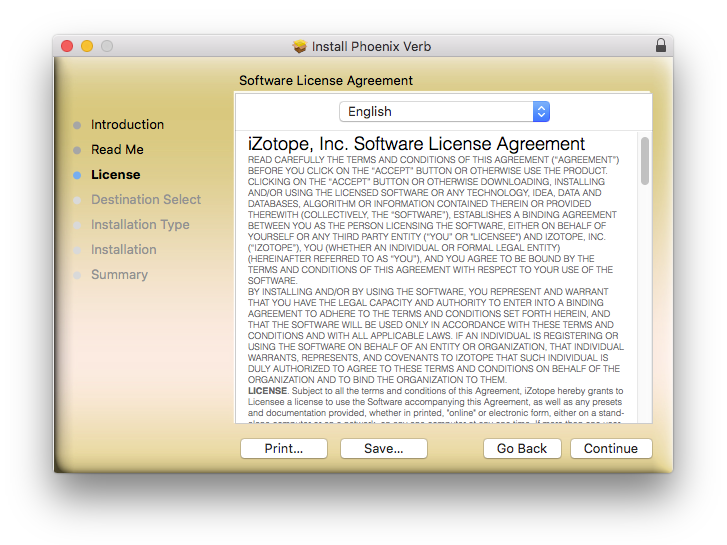Click the 'Install Phoenix Verb' window title
The height and width of the screenshot is (545, 727).
tap(371, 46)
